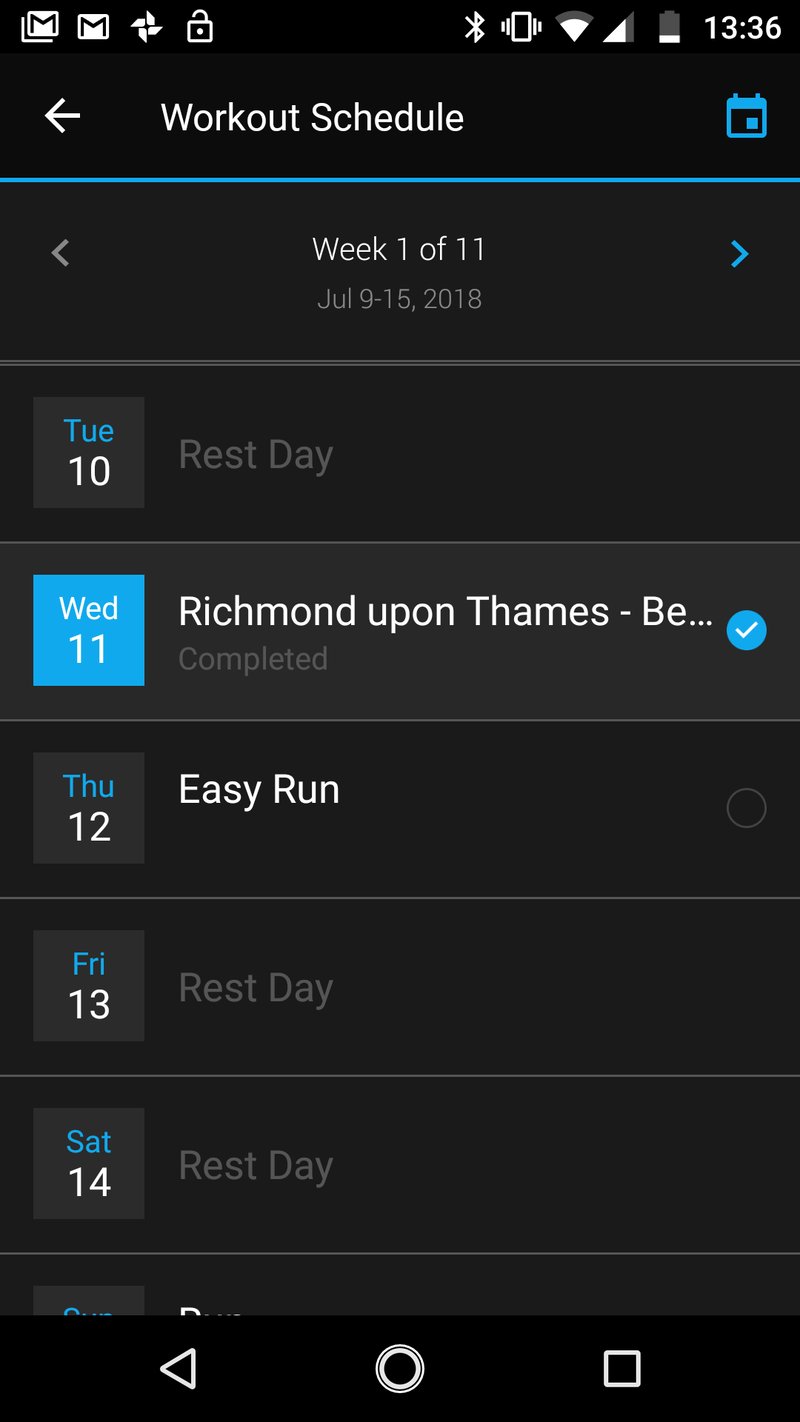Go to previous week chevron

pyautogui.click(x=61, y=254)
